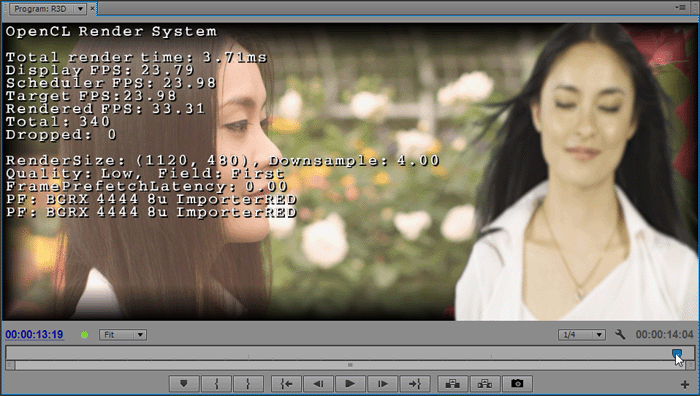
Task: Click the Mark Out button
Action: (248, 383)
